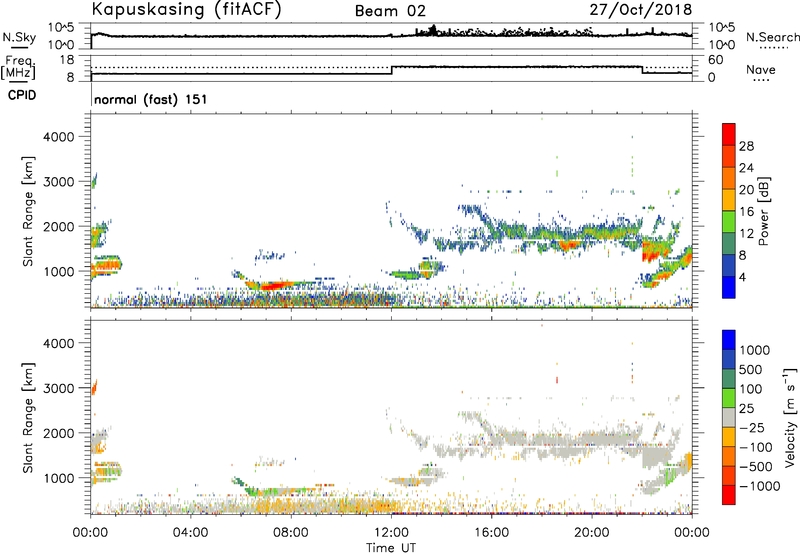Pick the red top segment of power colorbar
The image size is (800, 554).
(729, 134)
